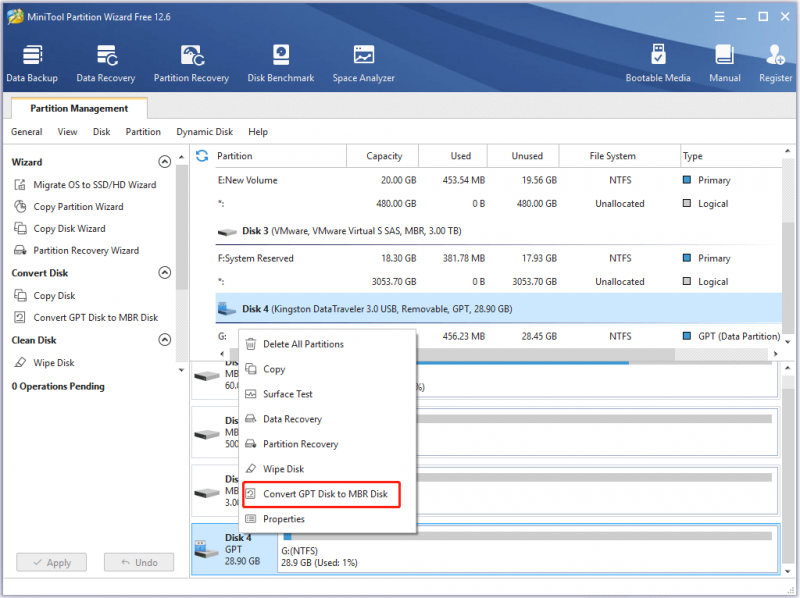
Task: Collapse the Wizard section
Action: point(164,162)
